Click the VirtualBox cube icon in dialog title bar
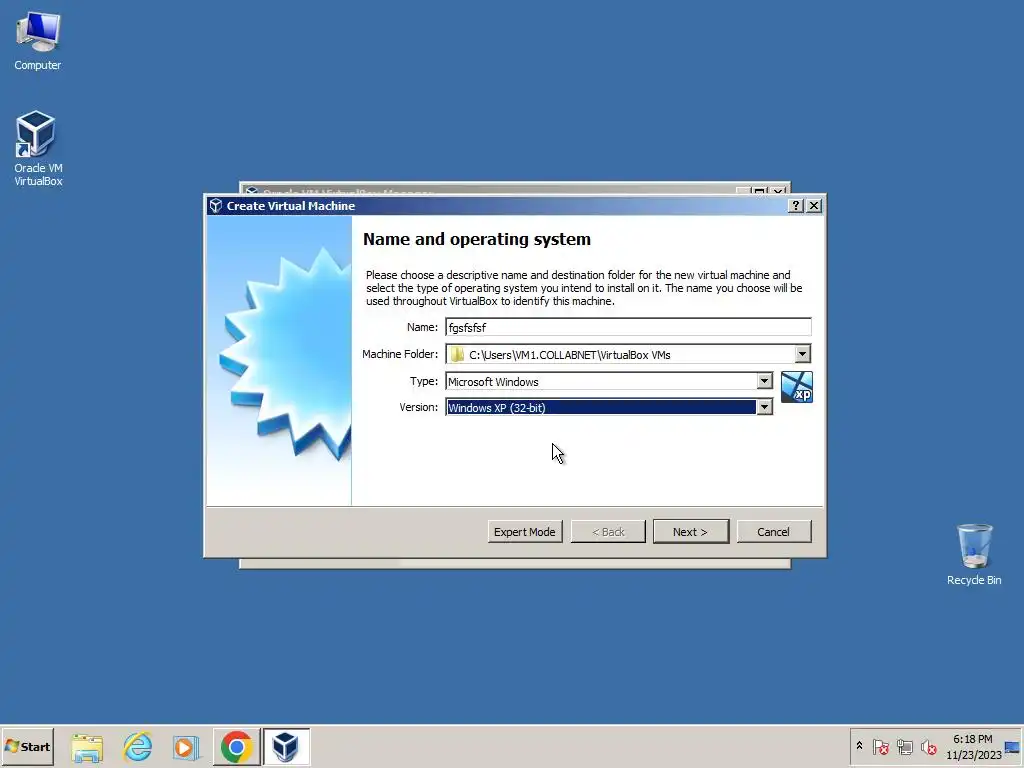1024x768 pixels. pos(216,206)
